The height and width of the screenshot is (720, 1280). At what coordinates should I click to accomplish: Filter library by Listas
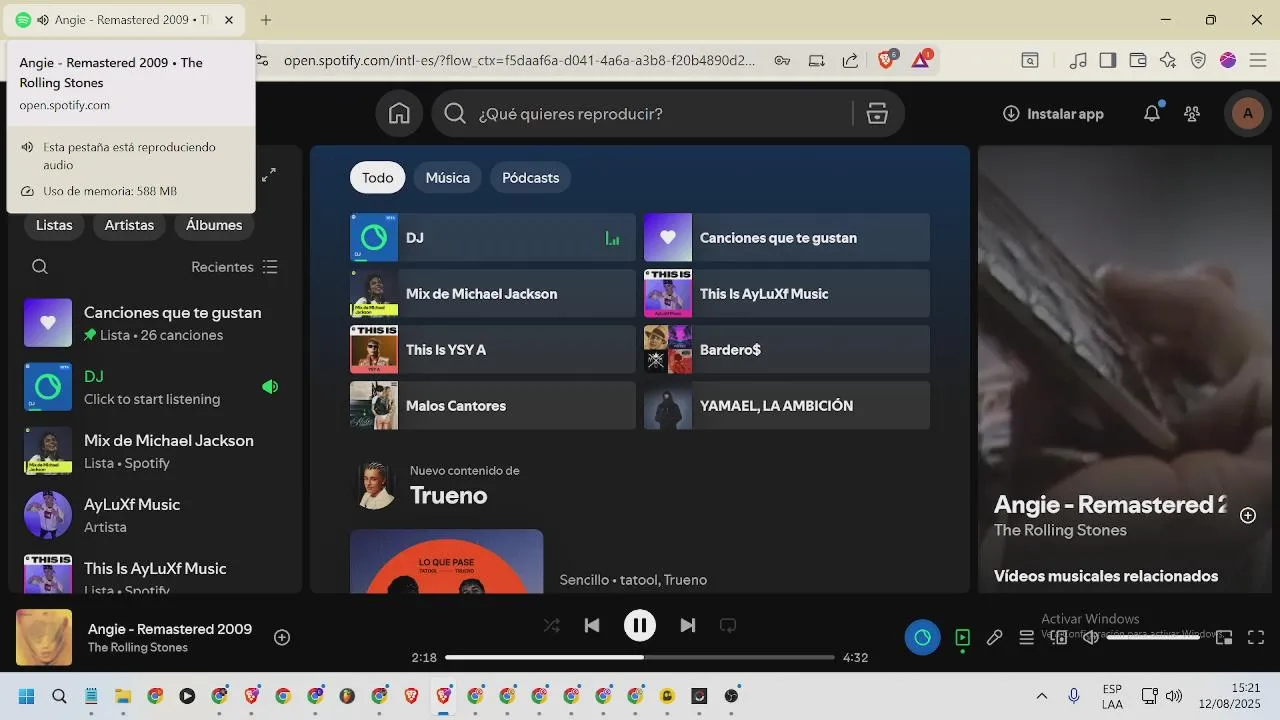pos(54,225)
